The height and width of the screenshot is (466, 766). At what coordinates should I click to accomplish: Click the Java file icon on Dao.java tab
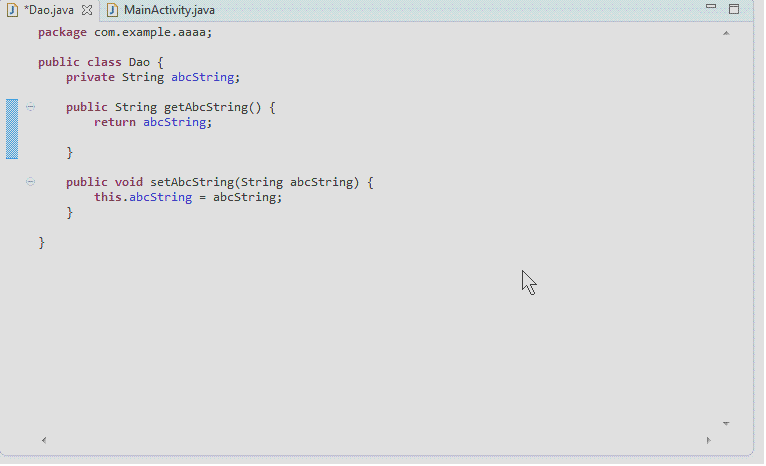pos(13,10)
